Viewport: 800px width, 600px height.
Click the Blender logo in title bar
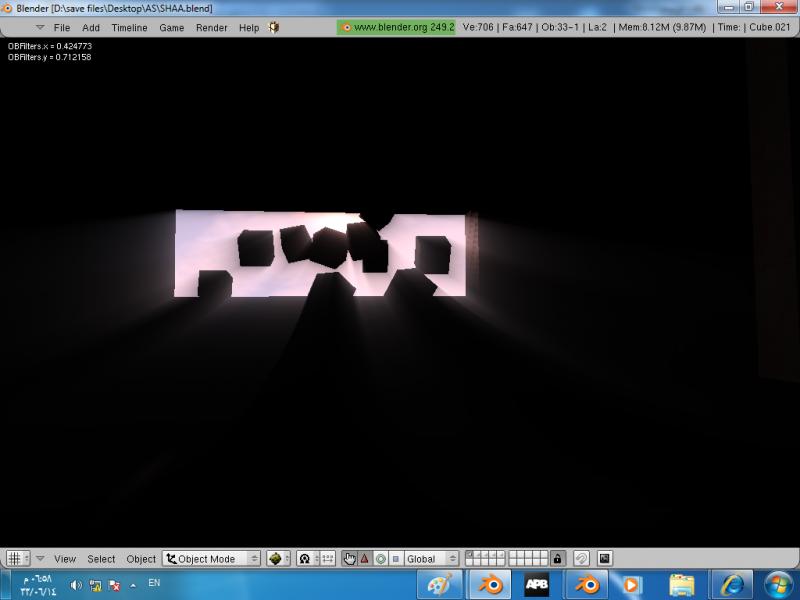pos(7,8)
